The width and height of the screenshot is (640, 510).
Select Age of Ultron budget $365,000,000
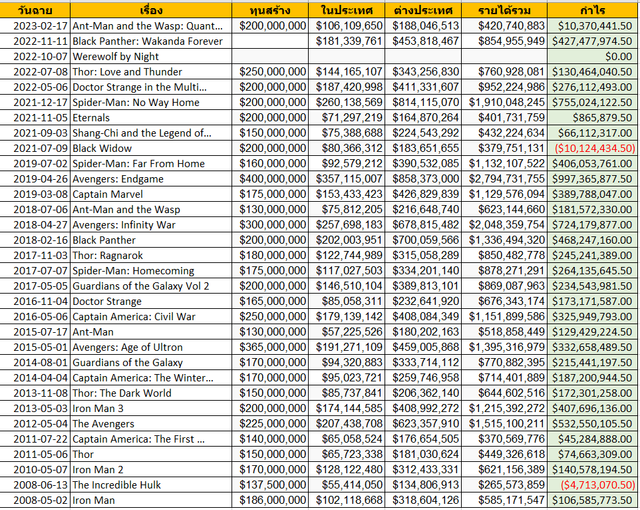pos(270,347)
